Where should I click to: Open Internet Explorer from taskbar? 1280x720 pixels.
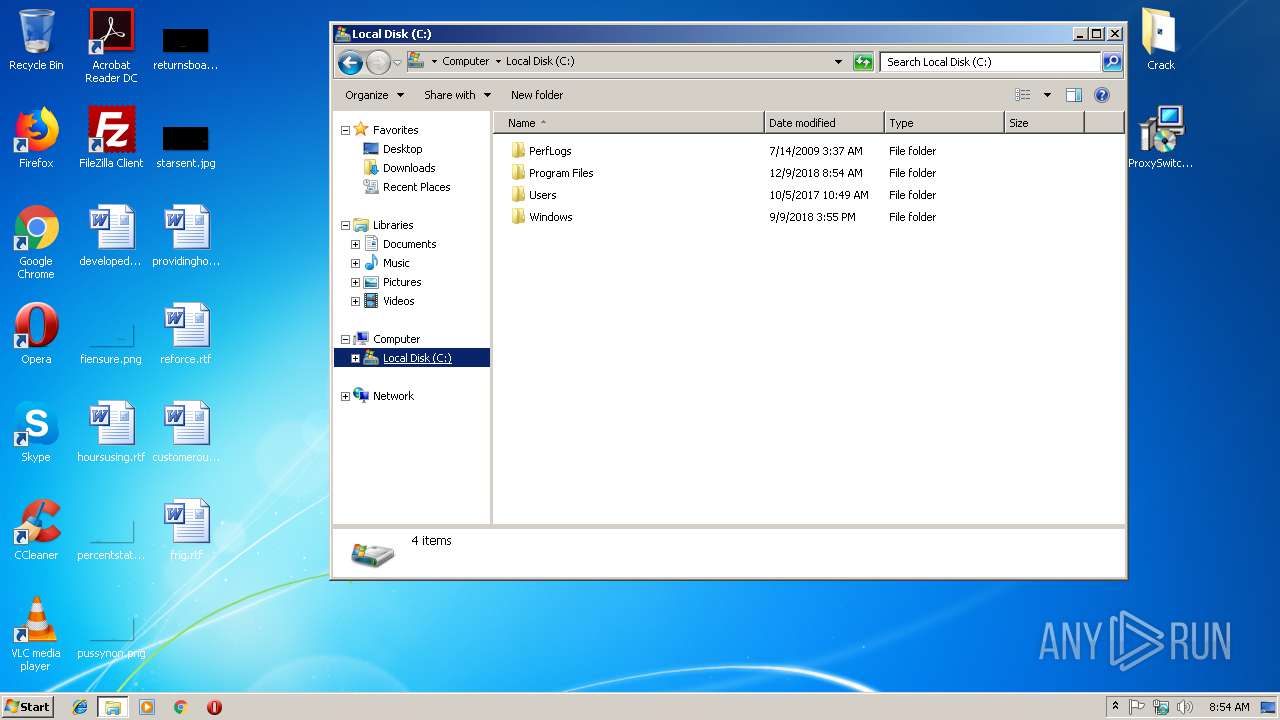click(80, 707)
